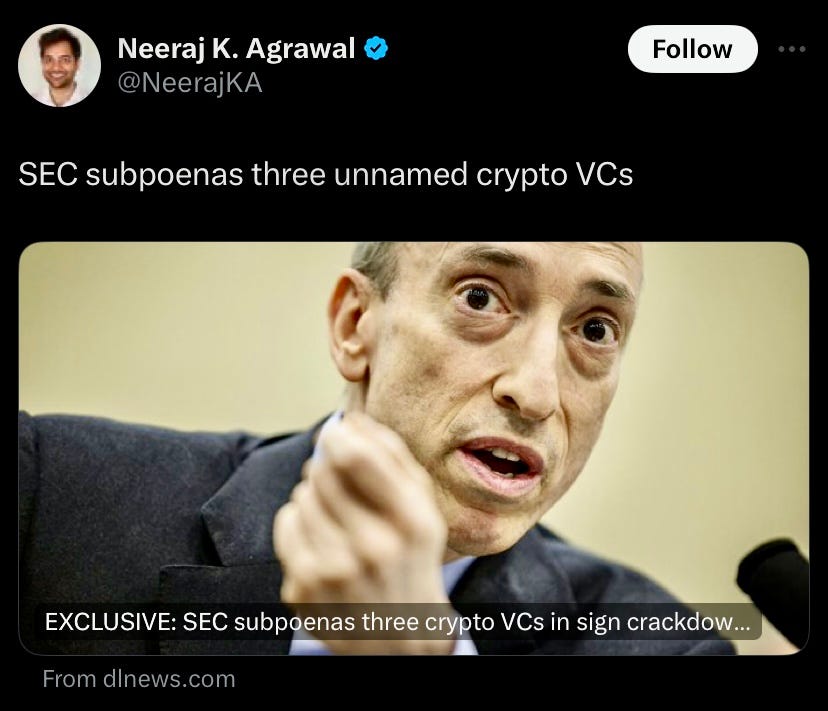
Task: Open Neeraj K. Agrawal's profile picture
Action: pyautogui.click(x=59, y=65)
